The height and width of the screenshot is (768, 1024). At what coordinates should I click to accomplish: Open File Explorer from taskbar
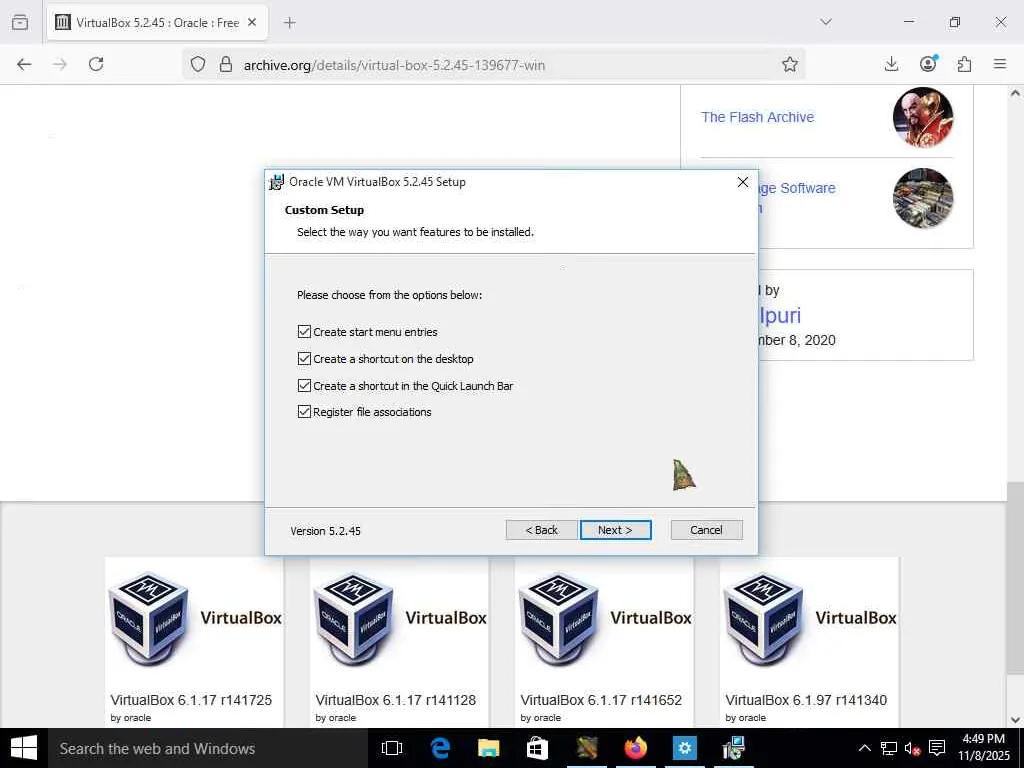tap(488, 748)
